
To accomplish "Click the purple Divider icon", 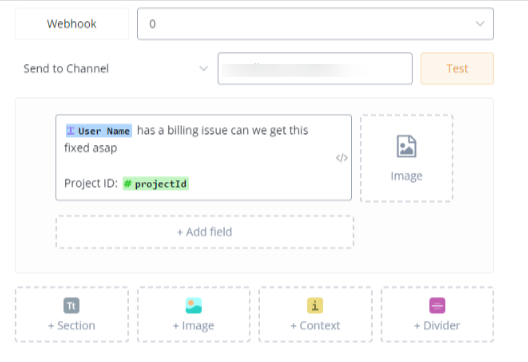I will pos(437,305).
